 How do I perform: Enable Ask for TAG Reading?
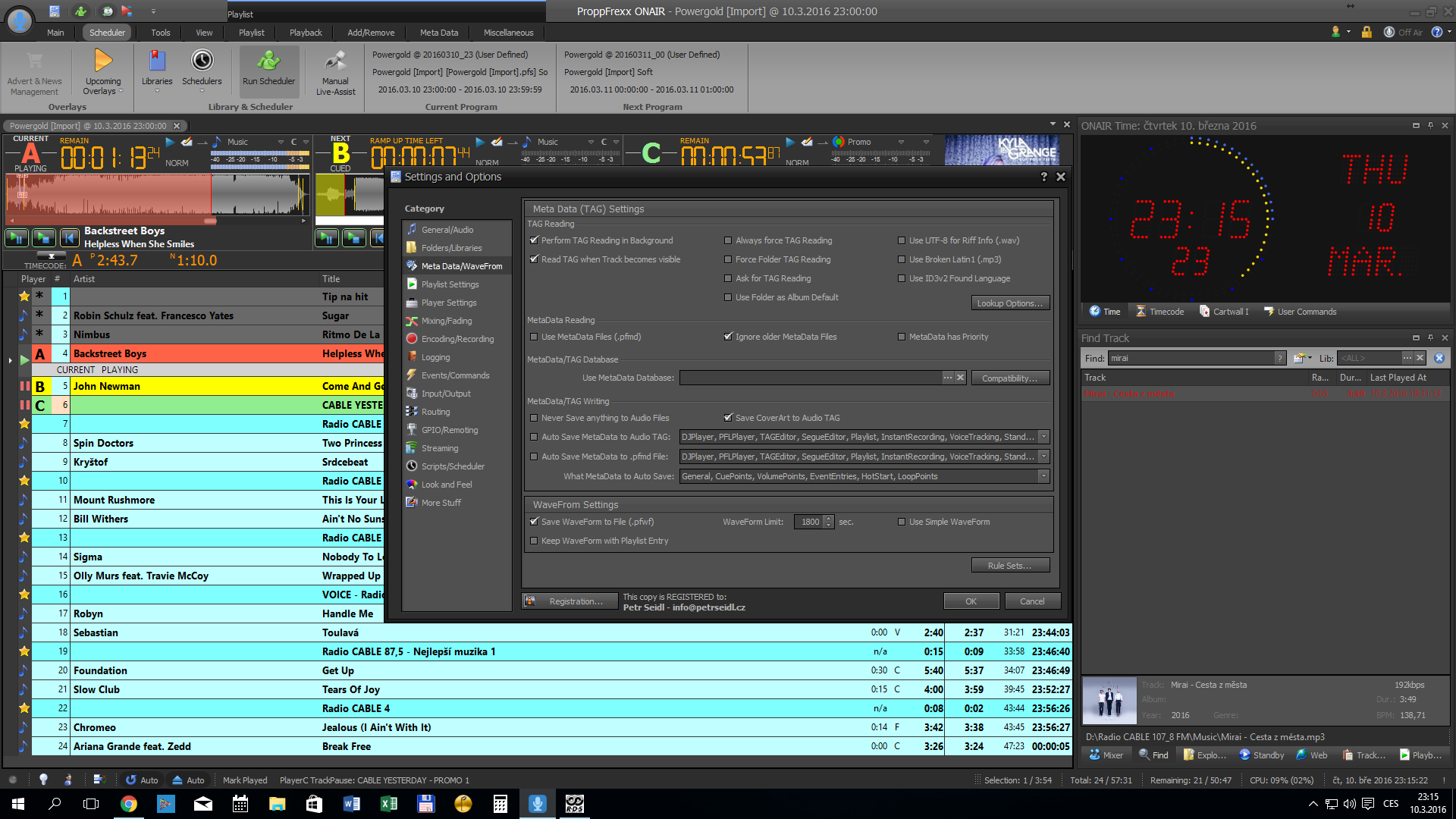pyautogui.click(x=728, y=278)
